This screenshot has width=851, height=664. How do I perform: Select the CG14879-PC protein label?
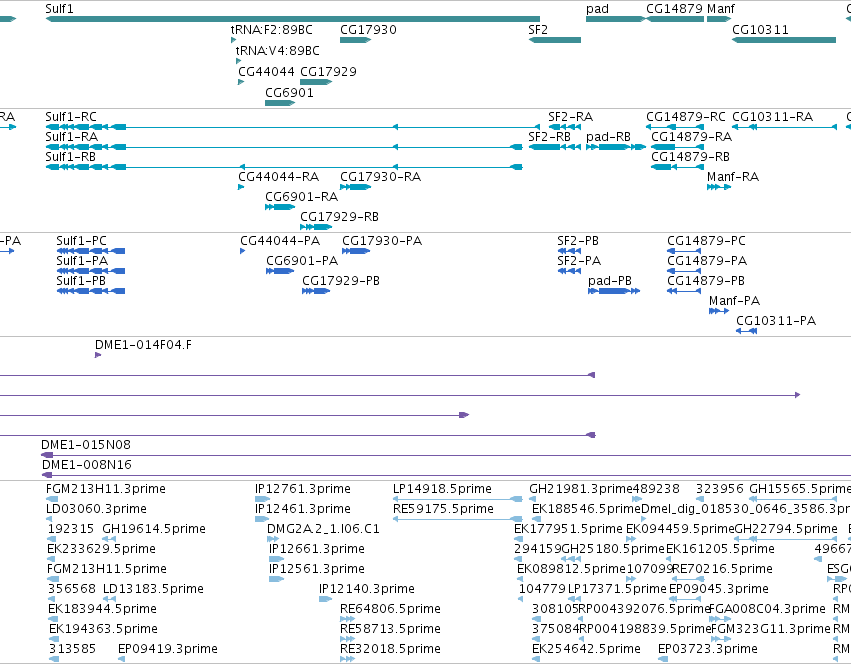point(707,241)
